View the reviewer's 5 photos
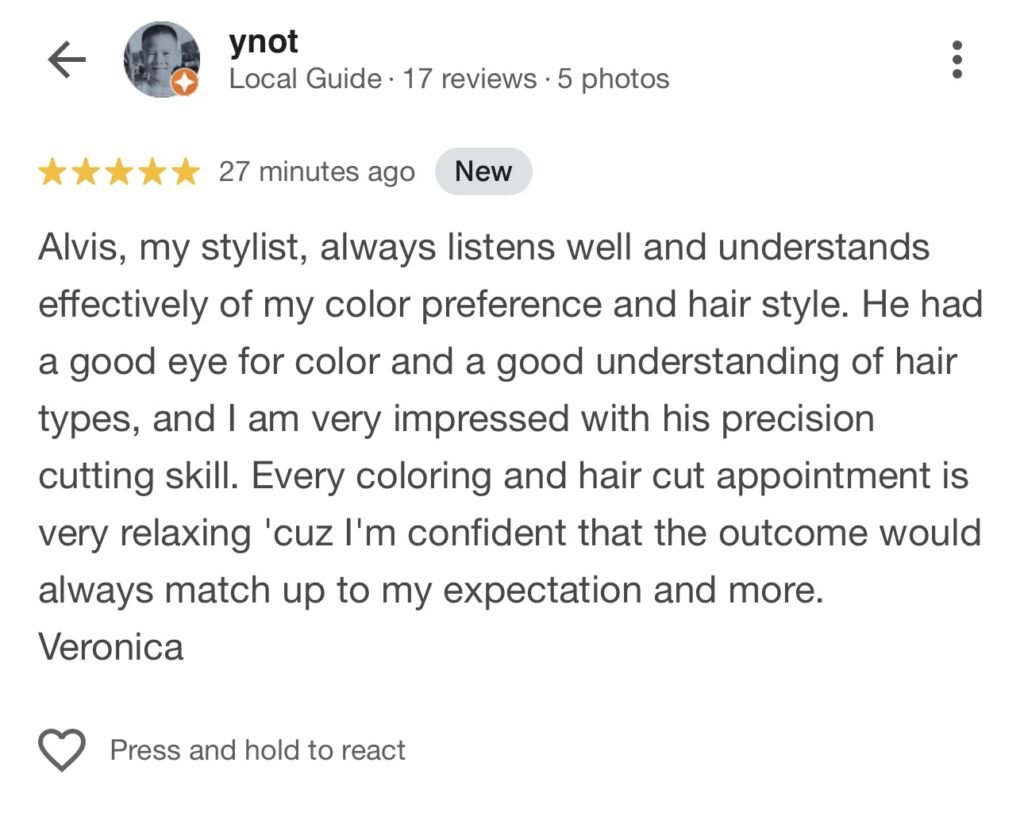Screen dimensions: 1024x828 613,79
